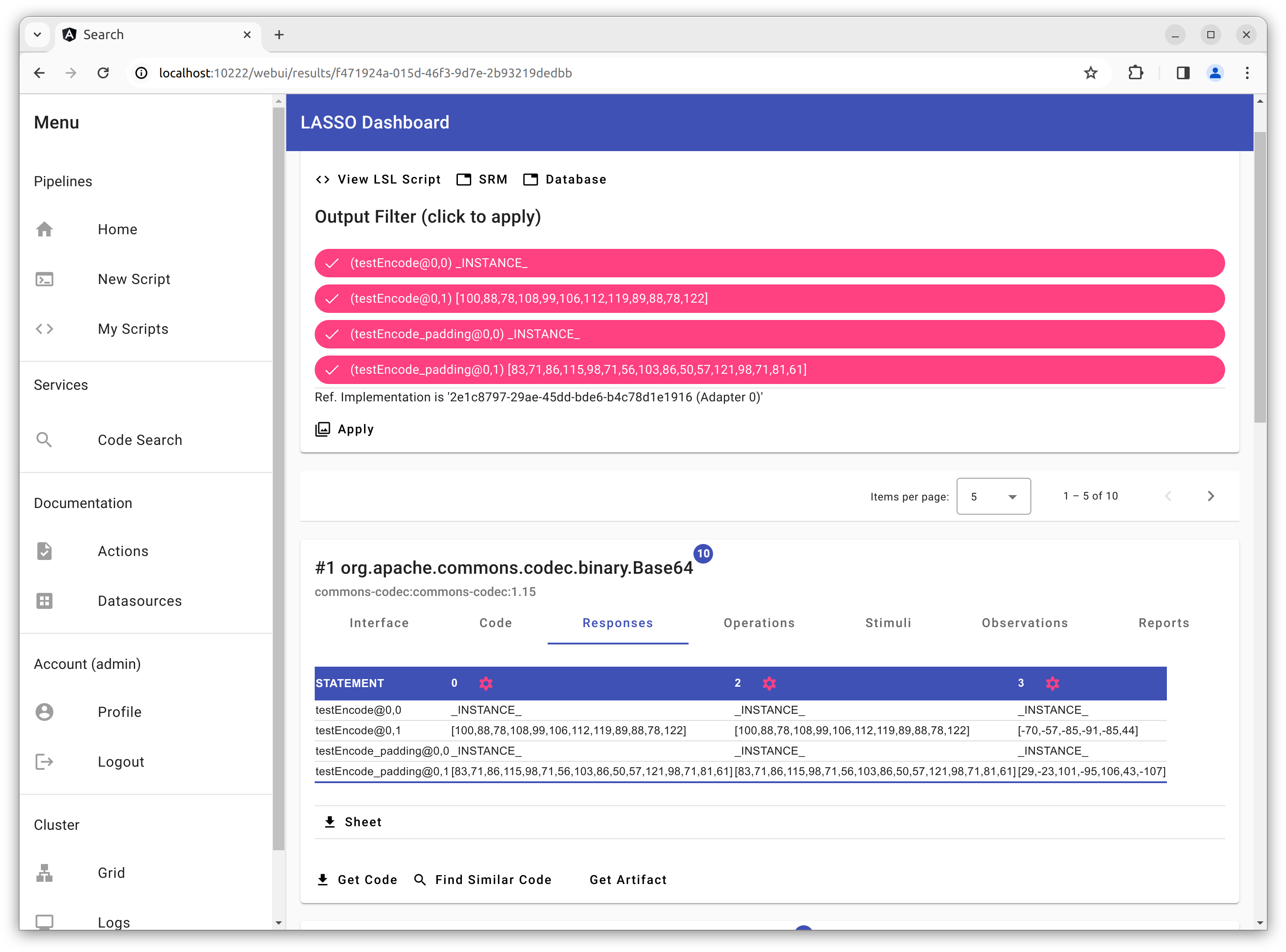The height and width of the screenshot is (952, 1286).
Task: Open the Datasources grid icon
Action: point(44,600)
